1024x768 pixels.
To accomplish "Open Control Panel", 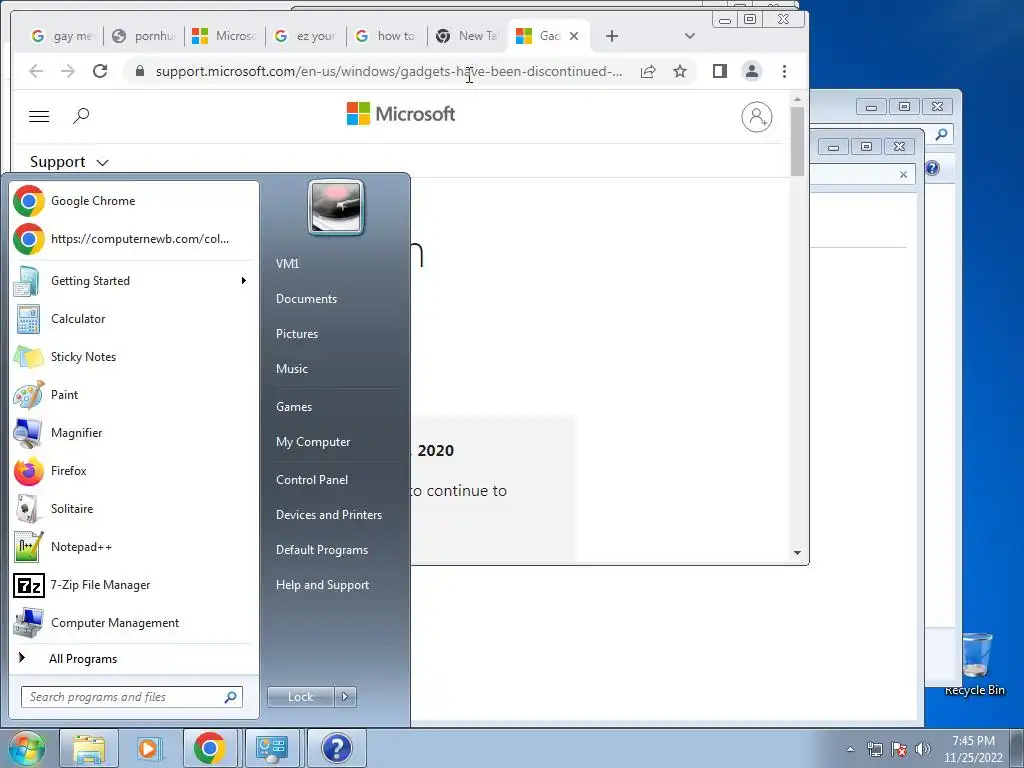I will [x=336, y=480].
